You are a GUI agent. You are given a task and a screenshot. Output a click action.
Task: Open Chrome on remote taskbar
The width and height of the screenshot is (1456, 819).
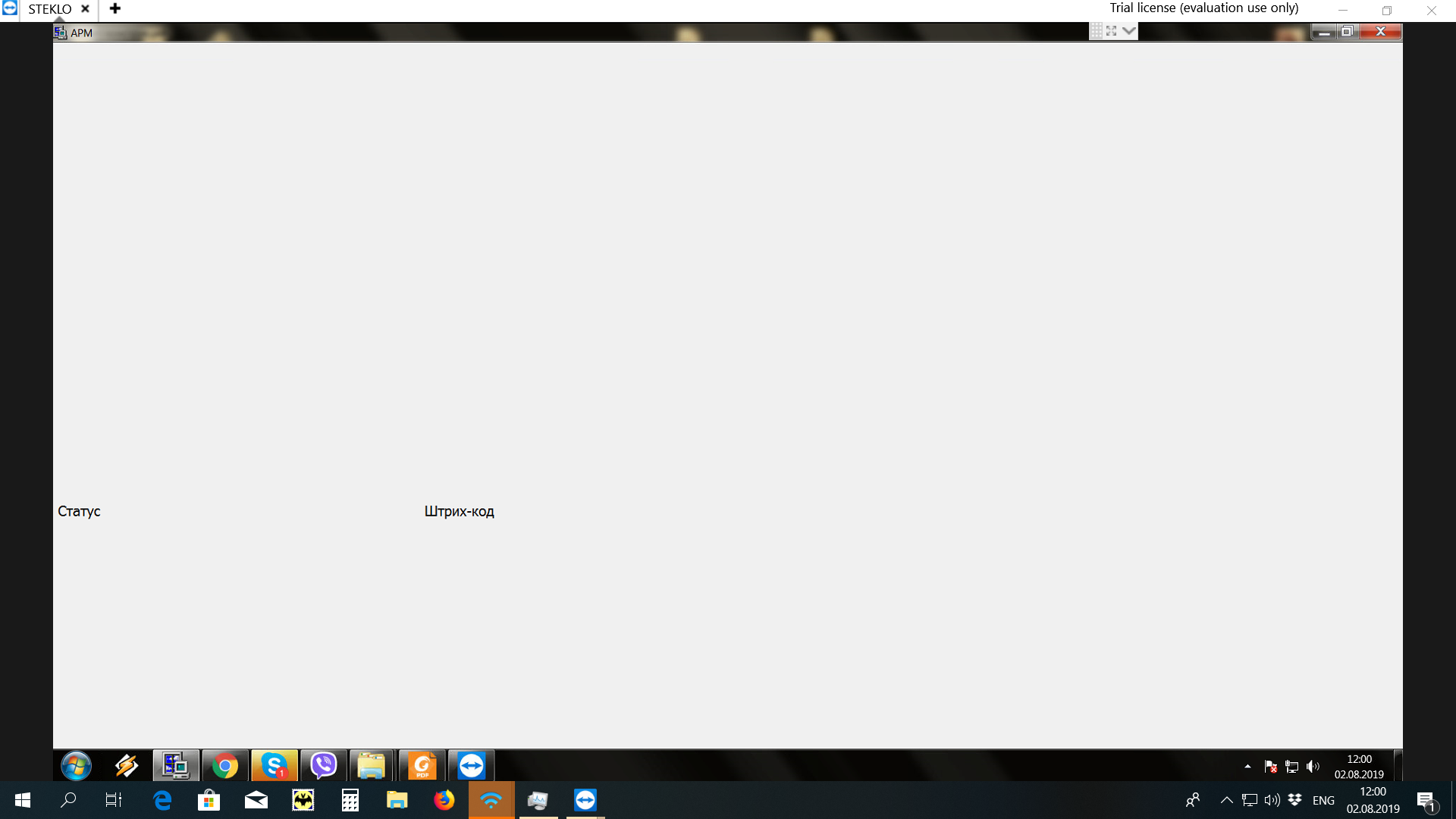225,766
